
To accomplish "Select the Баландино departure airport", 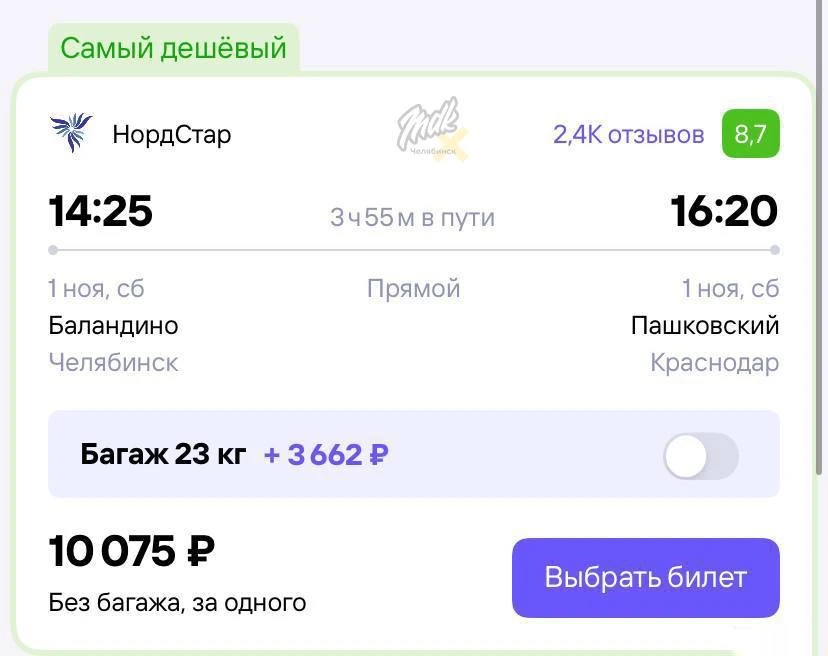I will [113, 325].
